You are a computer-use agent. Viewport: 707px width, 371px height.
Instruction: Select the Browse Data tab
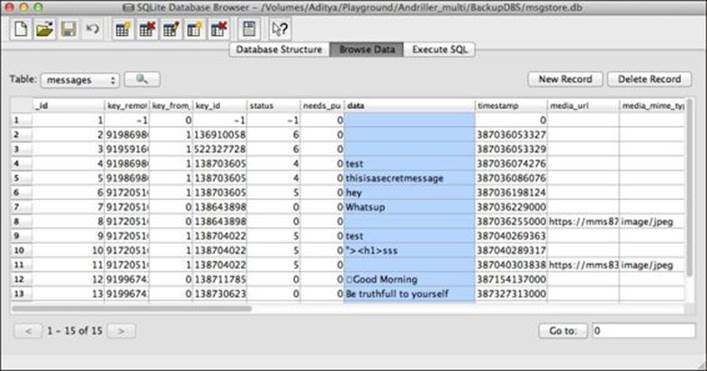coord(367,50)
